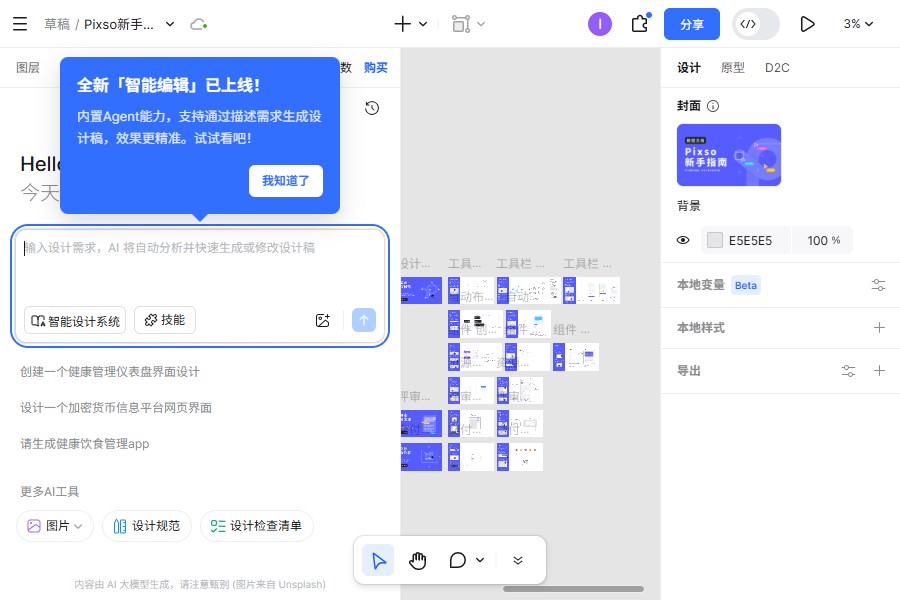Expand the bottom toolbar double chevron

[x=518, y=560]
